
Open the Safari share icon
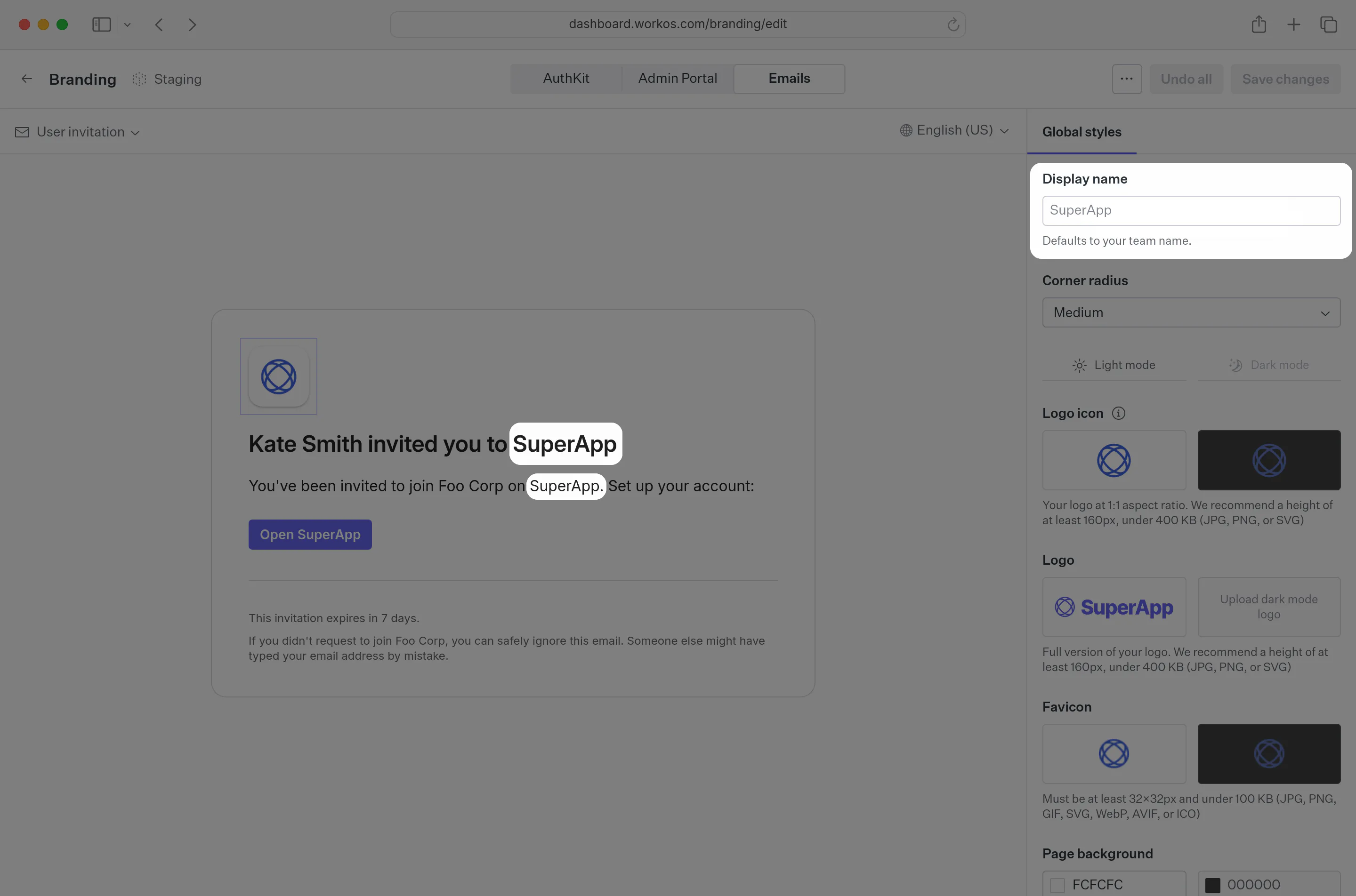pos(1259,24)
